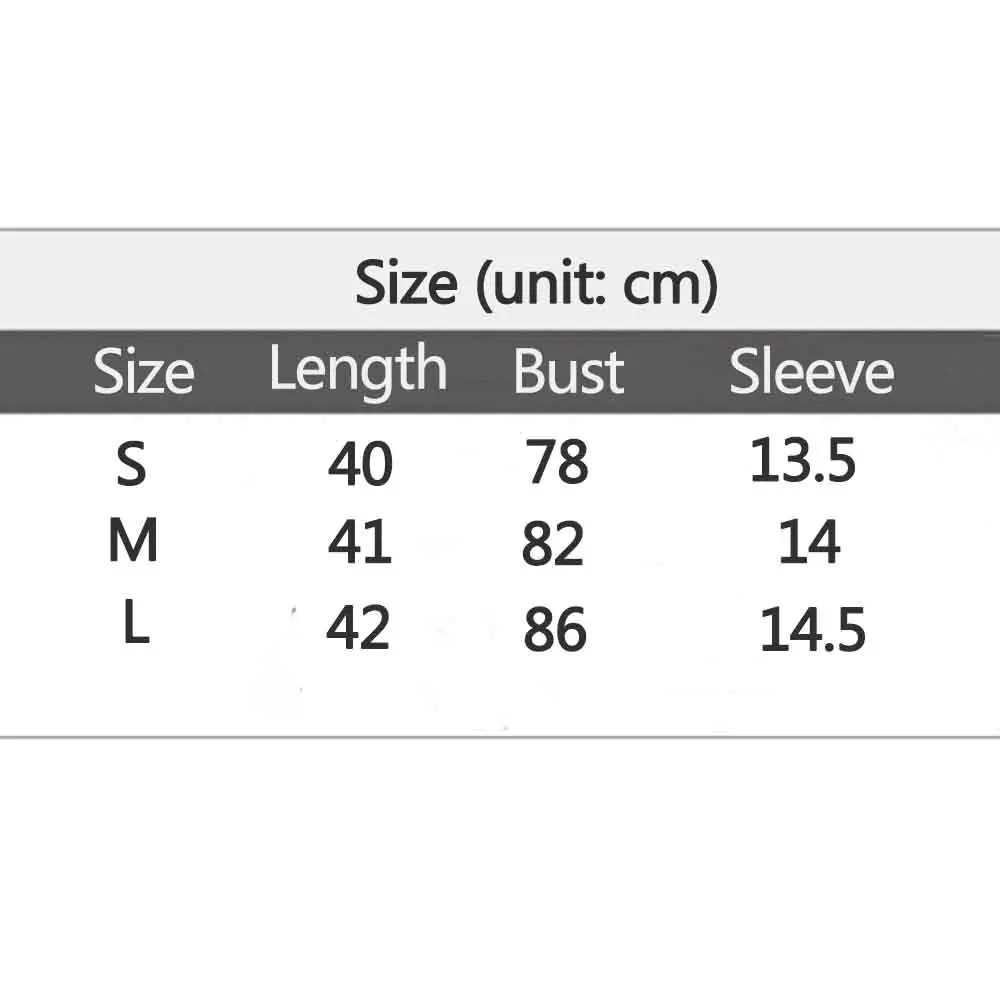Image resolution: width=1000 pixels, height=1000 pixels.
Task: Click the Sleeve column header
Action: [x=811, y=372]
